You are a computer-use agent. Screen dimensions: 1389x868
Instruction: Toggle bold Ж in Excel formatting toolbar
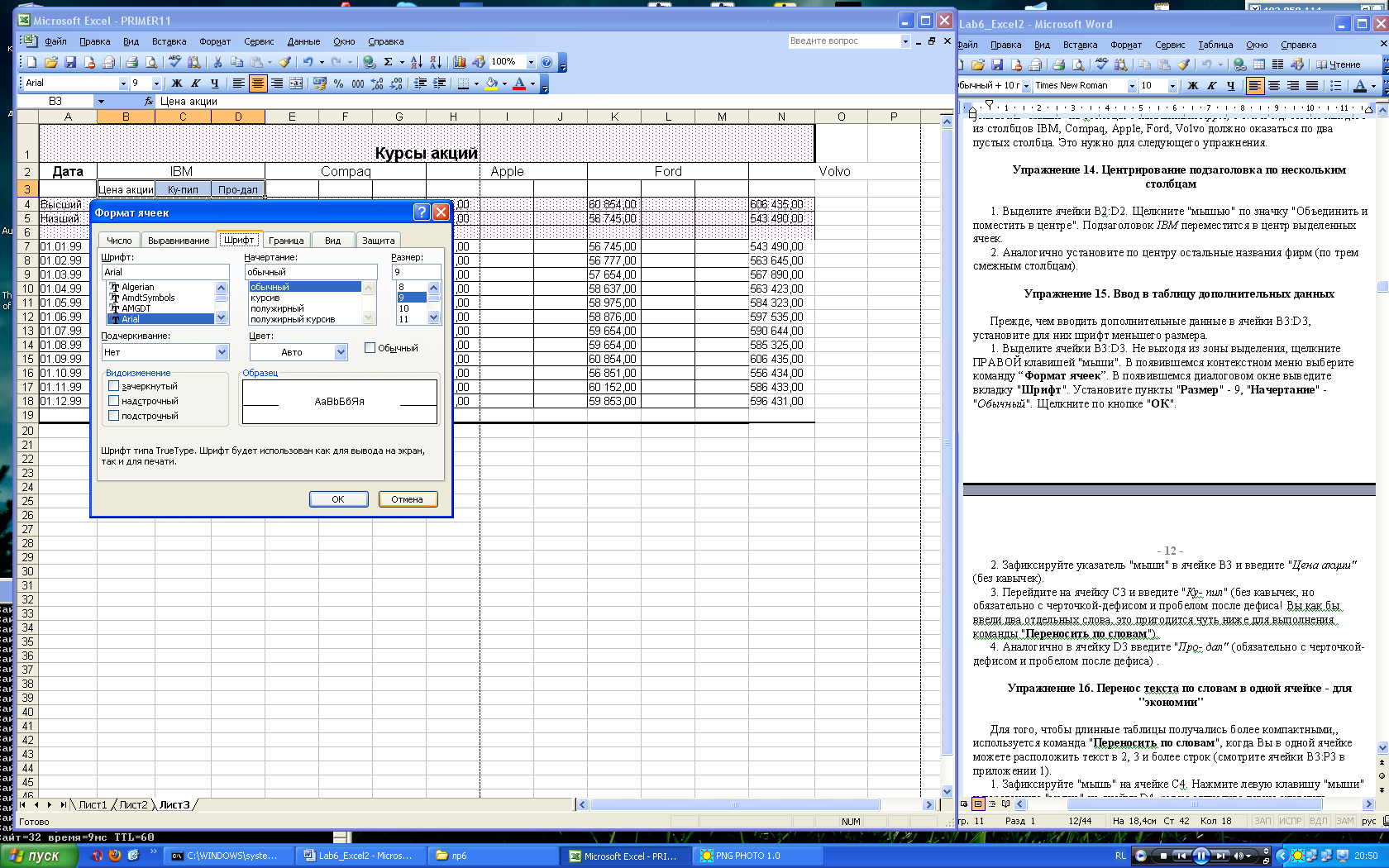(176, 83)
